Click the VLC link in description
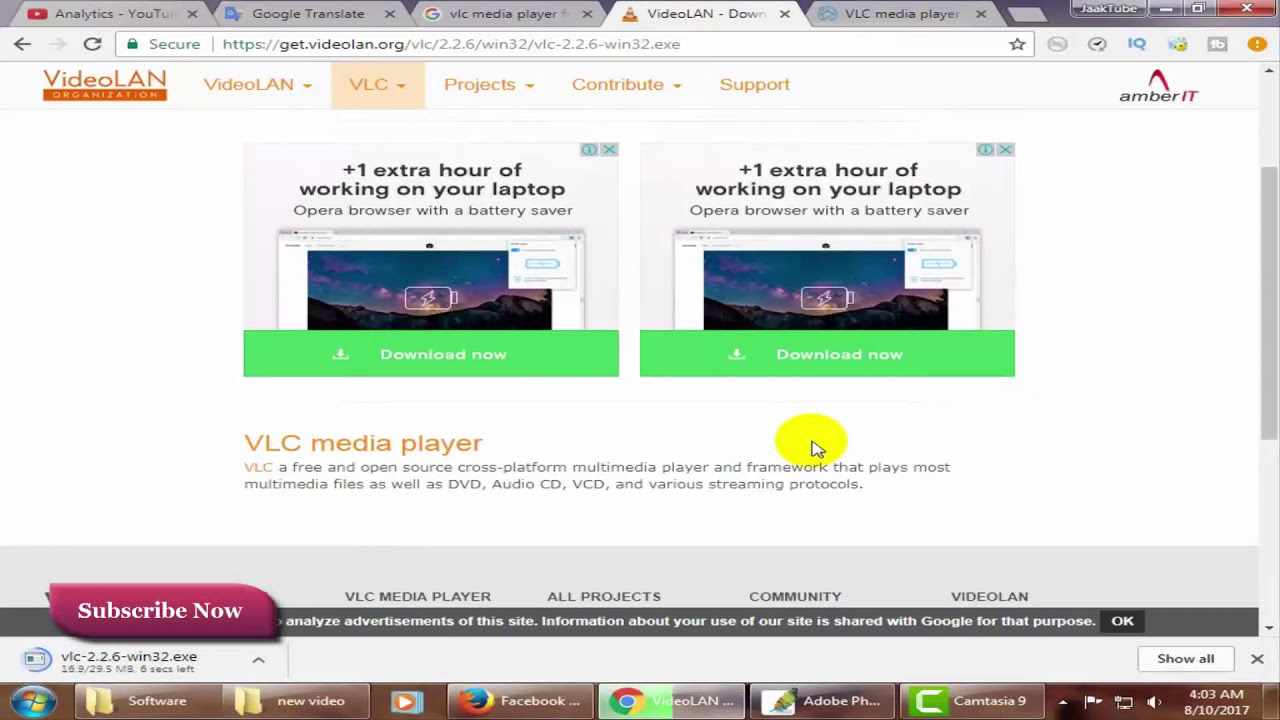This screenshot has width=1280, height=720. 258,467
